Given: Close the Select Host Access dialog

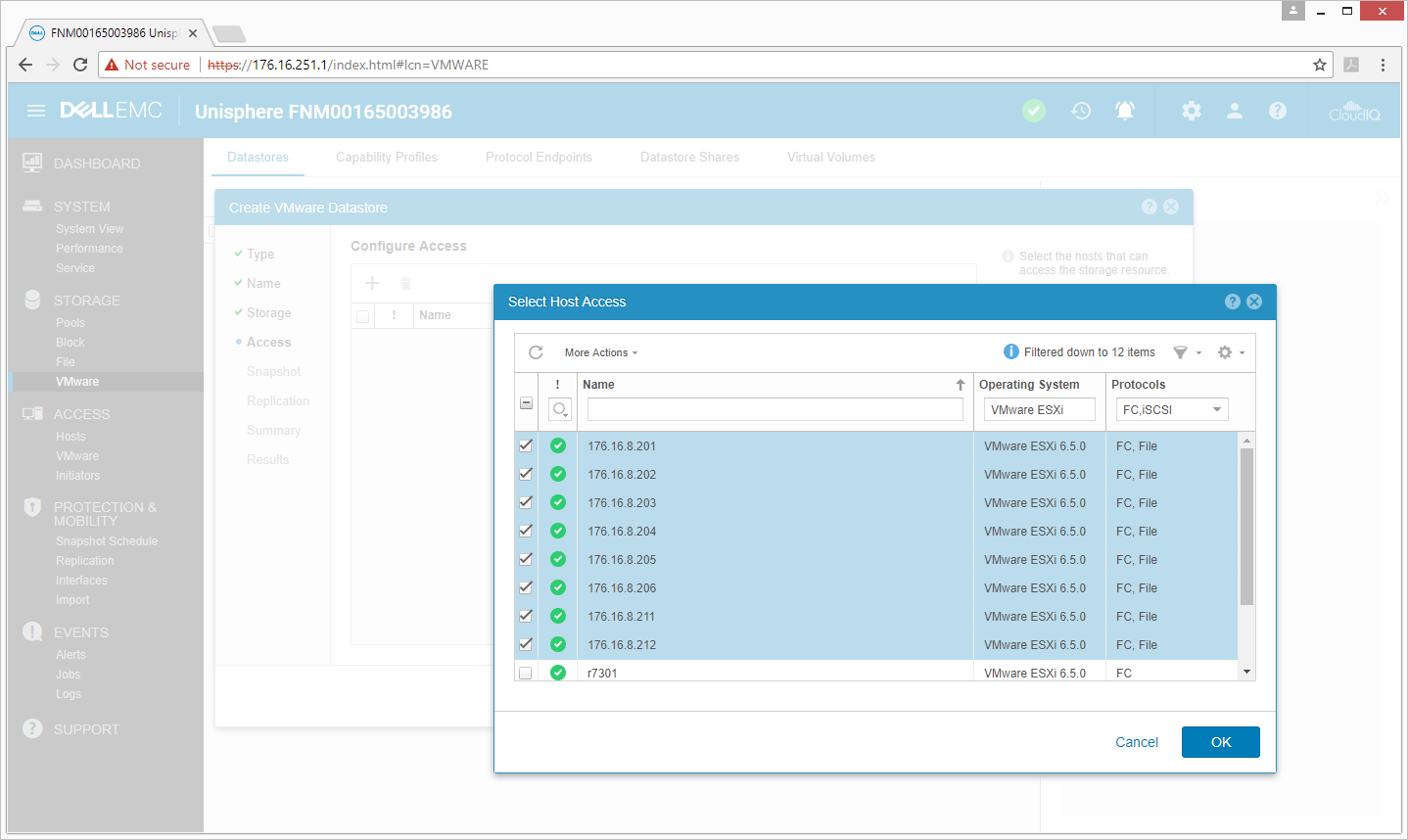Looking at the screenshot, I should [1254, 302].
